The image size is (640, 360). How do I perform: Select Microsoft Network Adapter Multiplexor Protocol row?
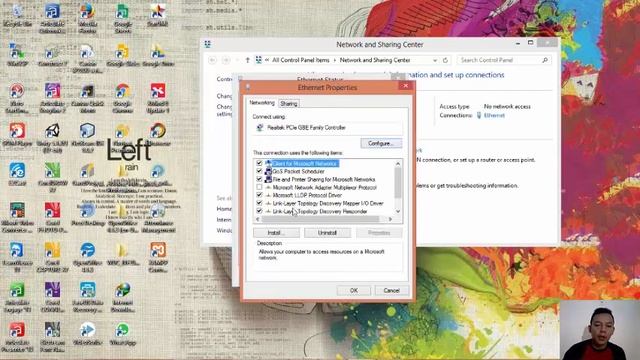[324, 187]
